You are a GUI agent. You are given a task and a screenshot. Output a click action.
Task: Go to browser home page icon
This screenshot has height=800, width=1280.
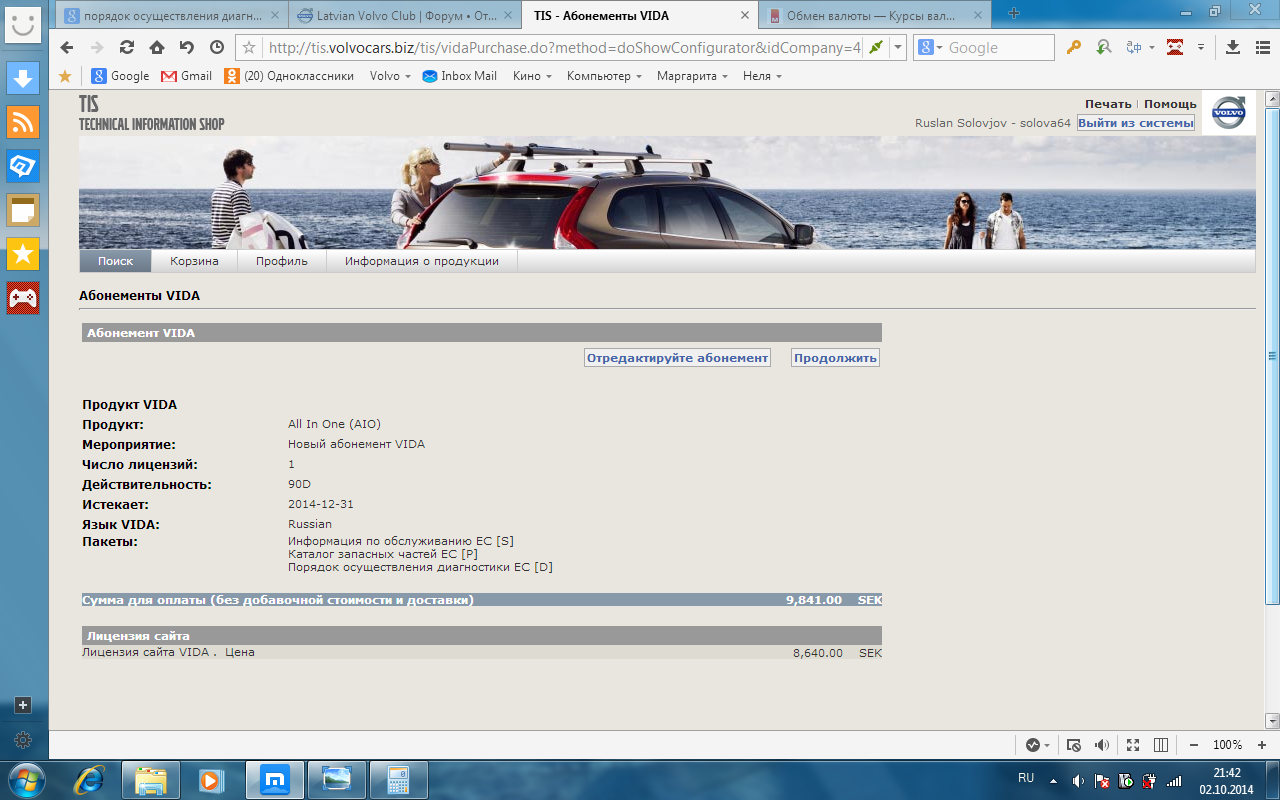pos(157,47)
